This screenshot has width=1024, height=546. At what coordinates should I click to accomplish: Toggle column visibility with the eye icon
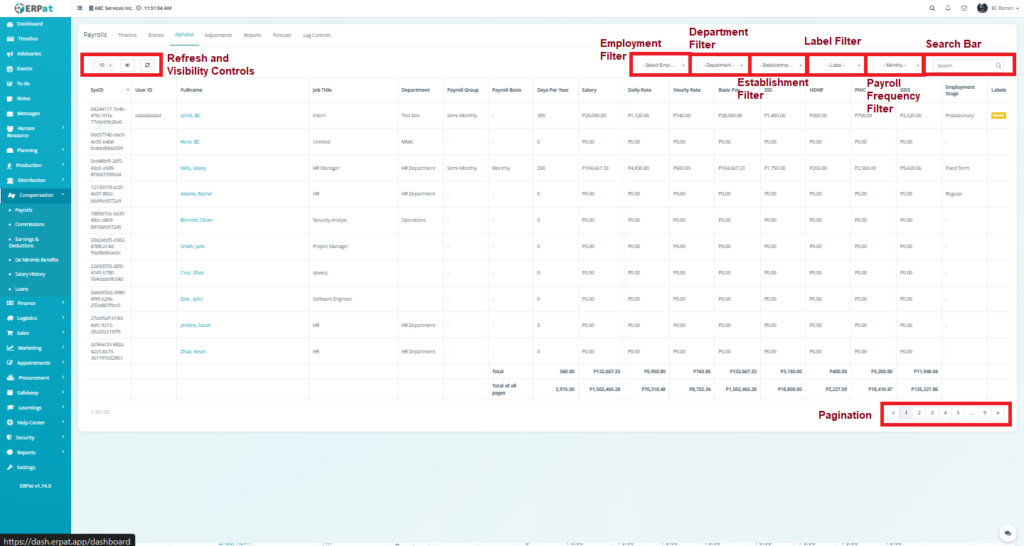point(127,65)
